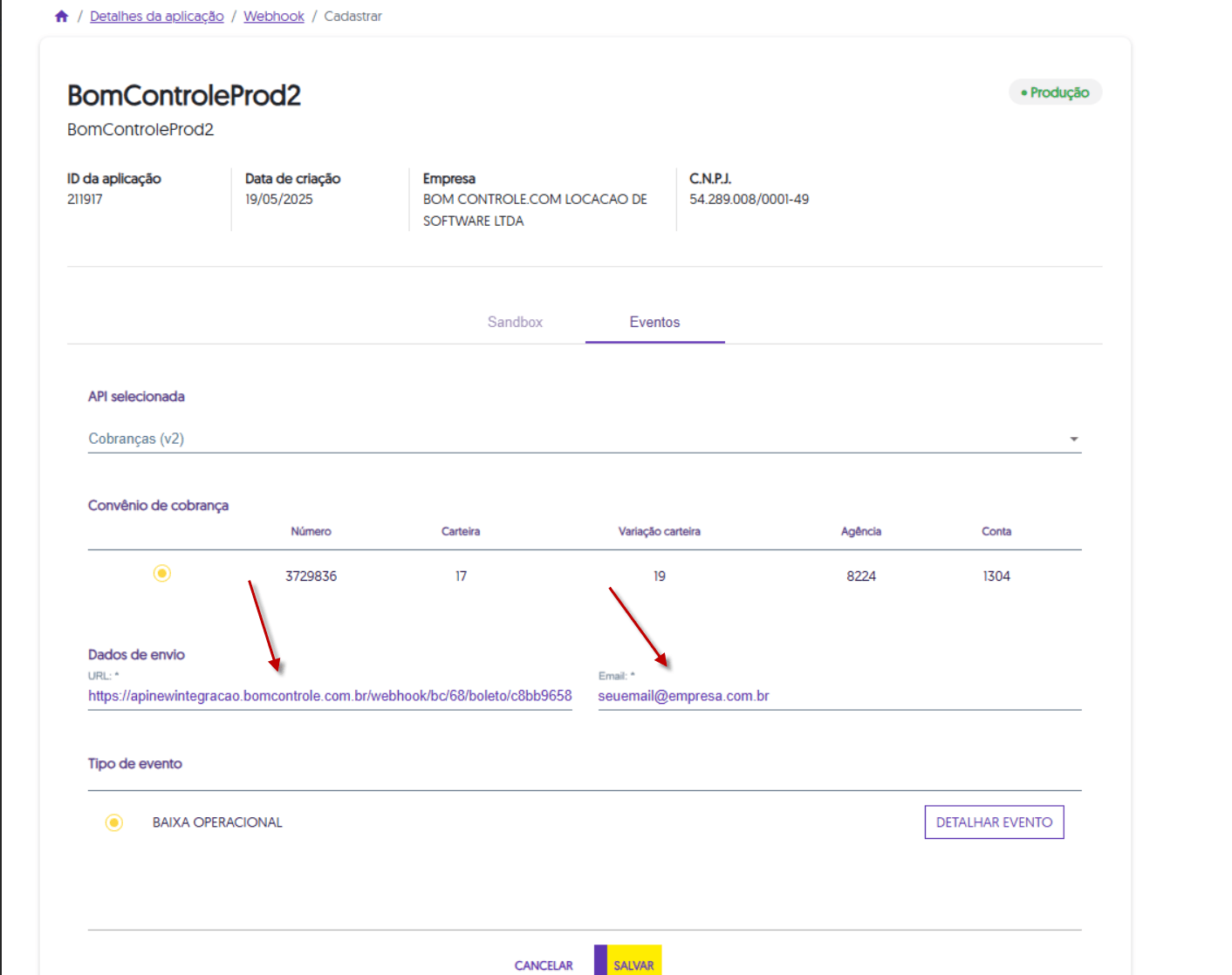This screenshot has height=975, width=1232.
Task: Open the Cobranças (v2) API dropdown
Action: point(585,439)
